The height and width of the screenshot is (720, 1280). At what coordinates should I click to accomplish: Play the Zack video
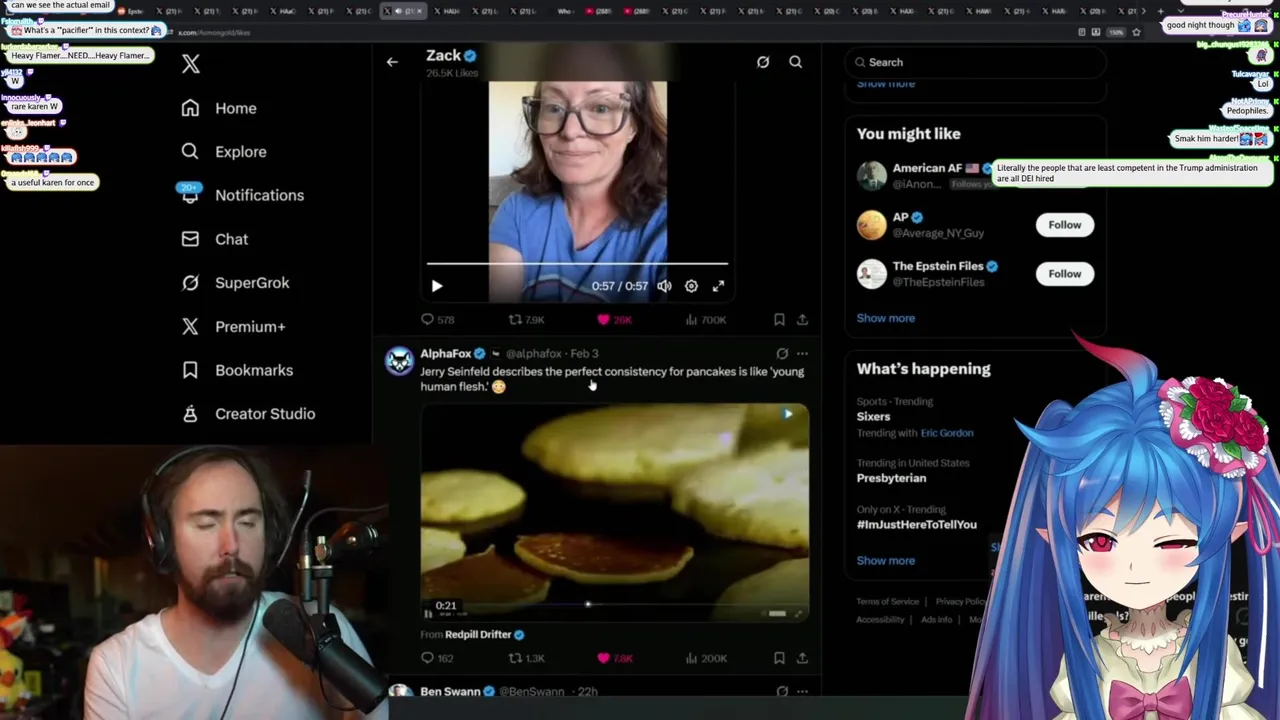(x=437, y=286)
